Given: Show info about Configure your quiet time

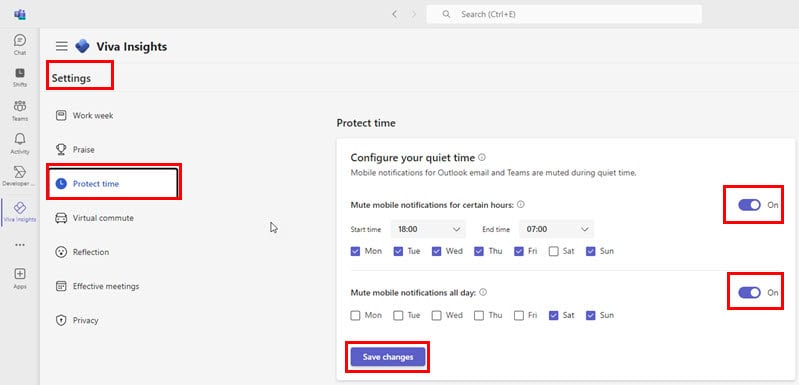Looking at the screenshot, I should [482, 158].
